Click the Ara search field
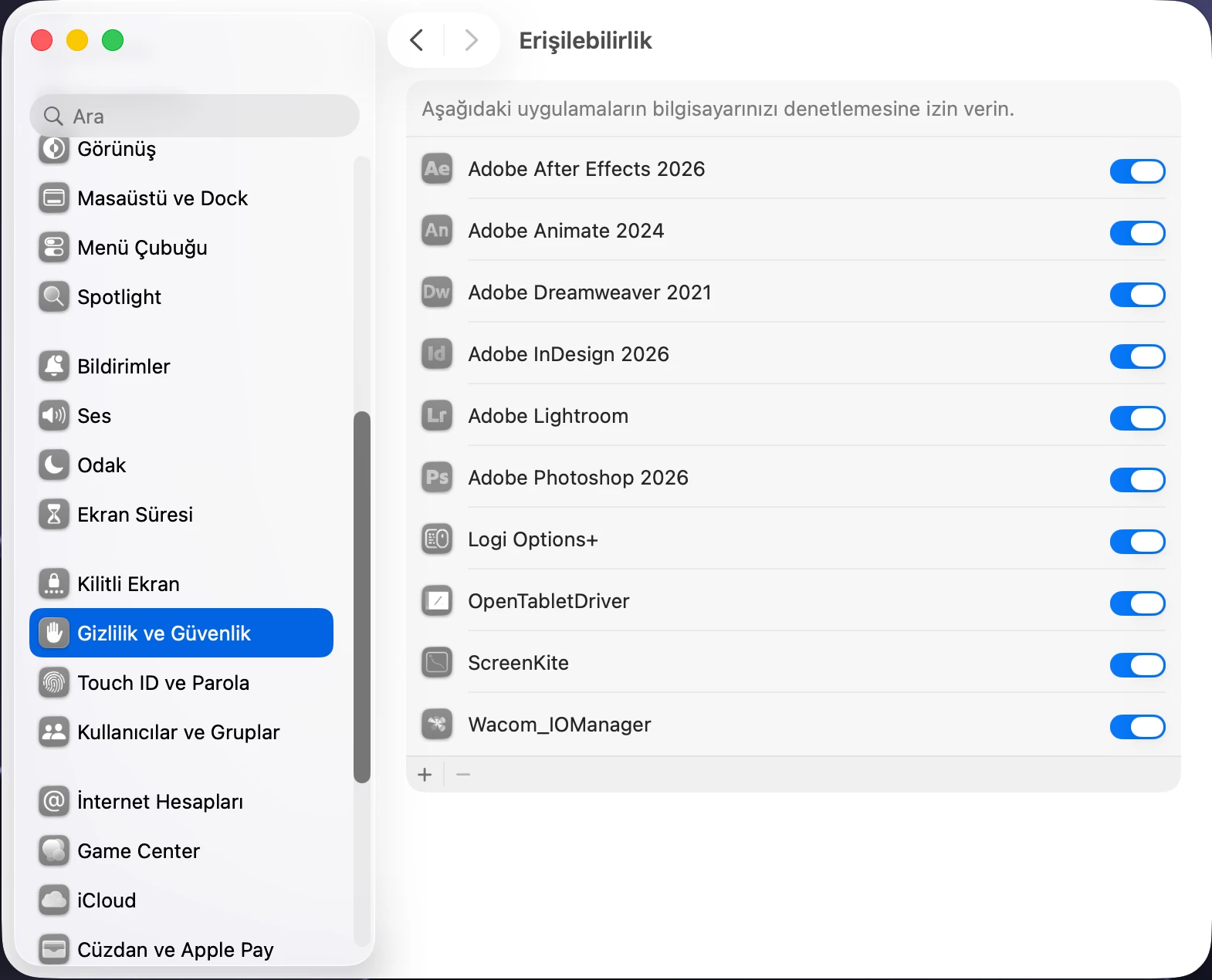Image resolution: width=1212 pixels, height=980 pixels. [195, 116]
